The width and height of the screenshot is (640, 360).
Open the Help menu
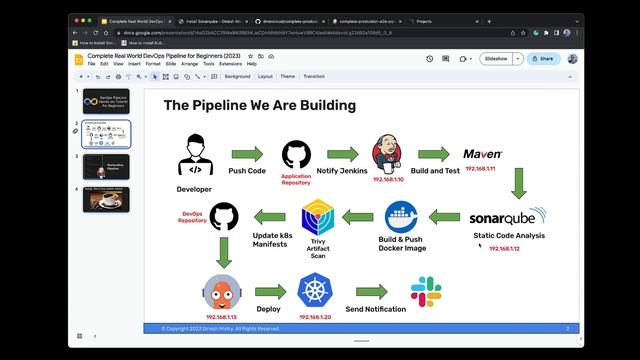tap(252, 64)
